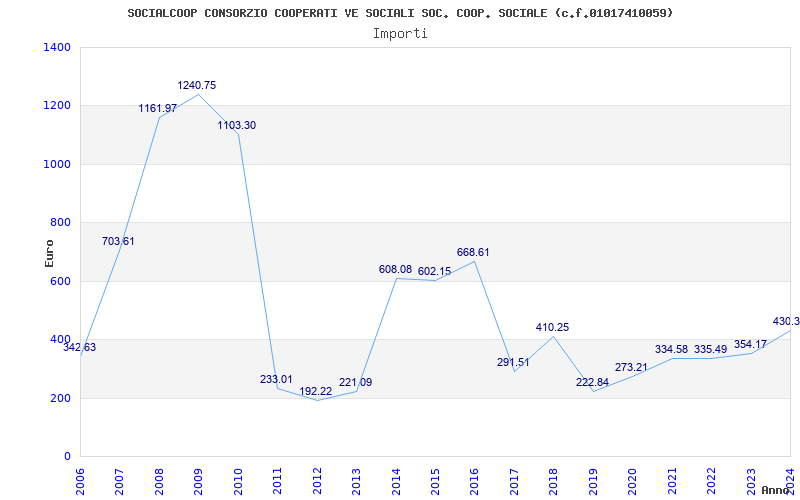Click y-axis tick value 0
Viewport: 800px width, 500px height.
67,456
